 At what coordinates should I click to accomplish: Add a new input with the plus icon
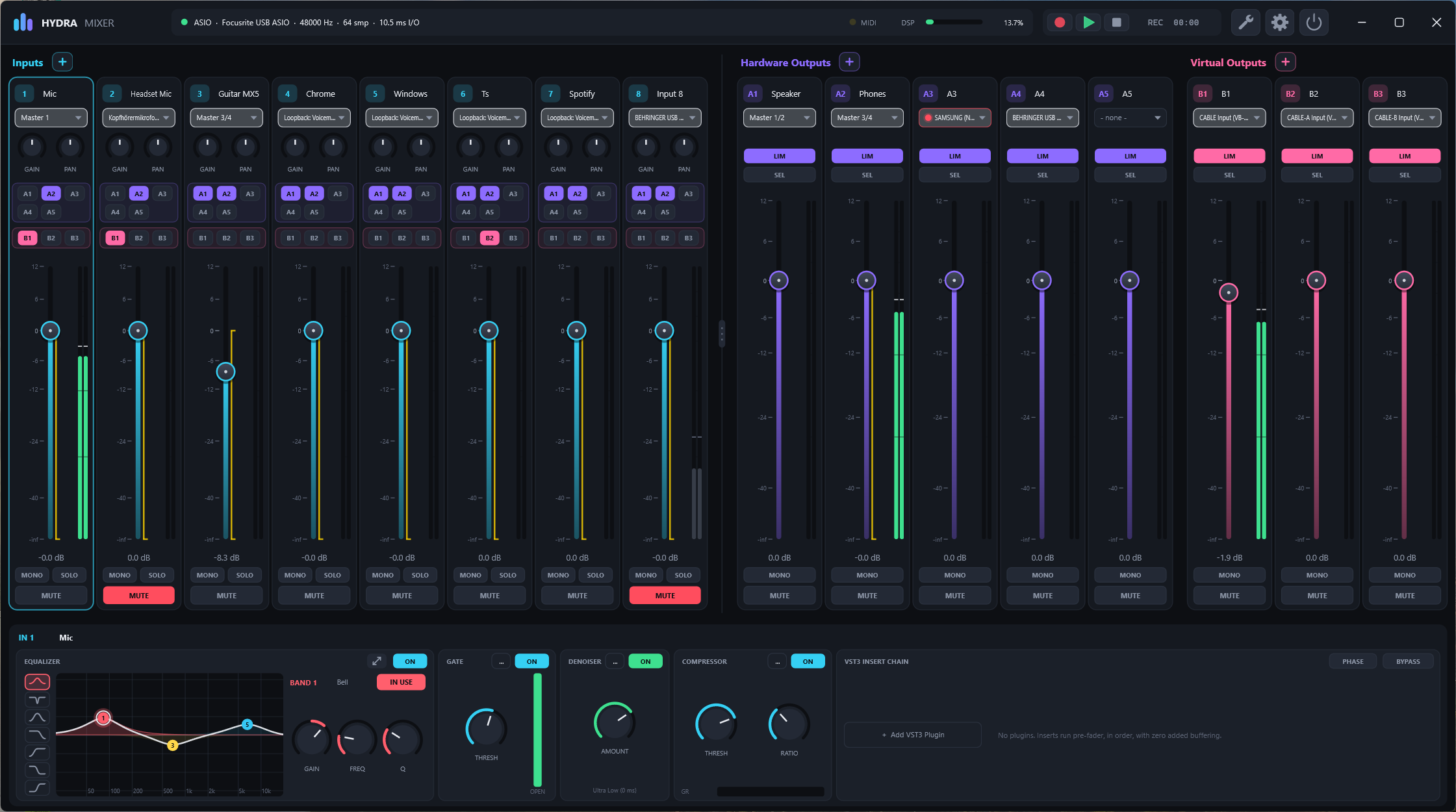click(x=62, y=62)
